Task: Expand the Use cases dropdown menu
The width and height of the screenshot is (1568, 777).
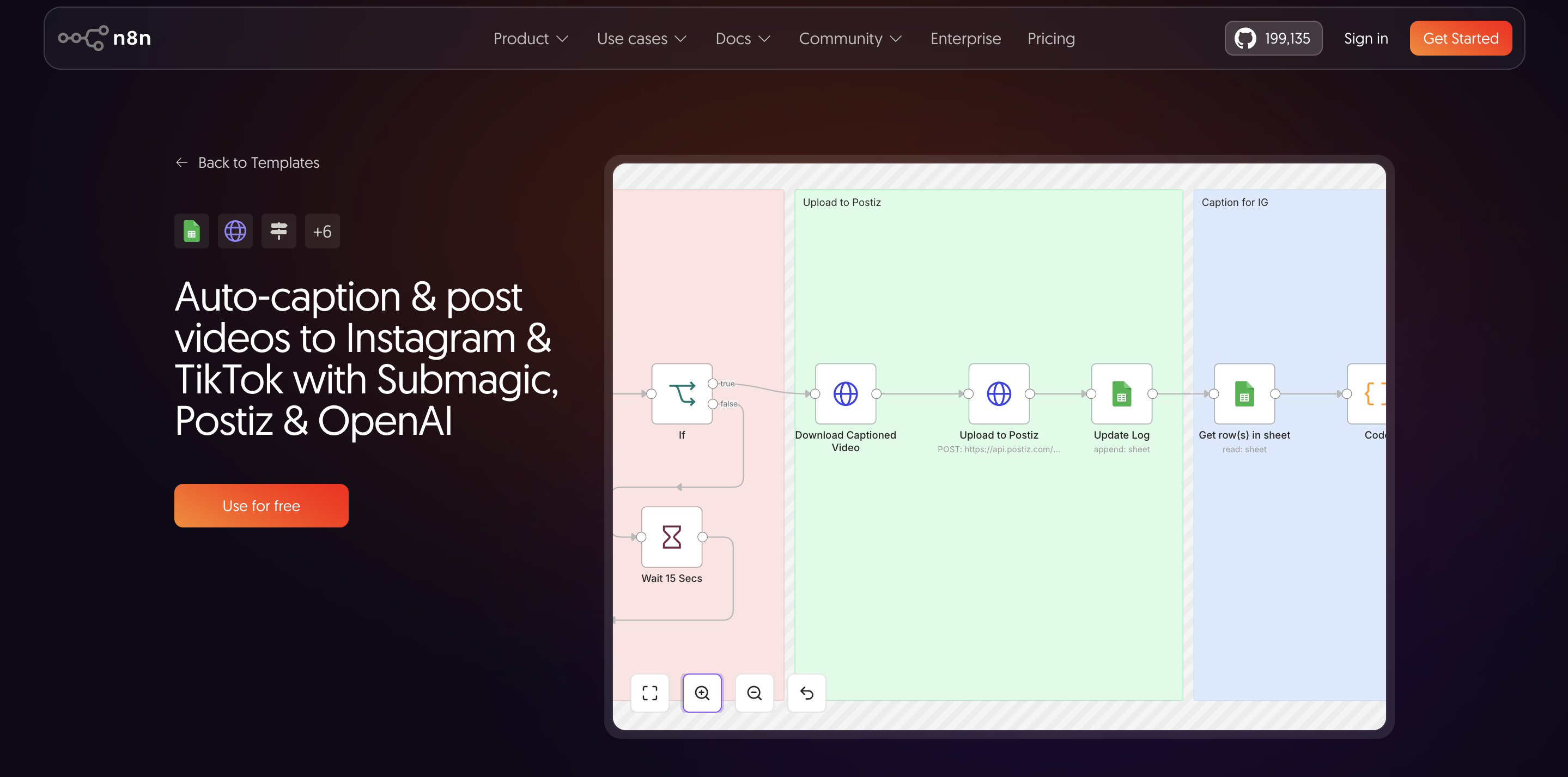Action: coord(642,38)
